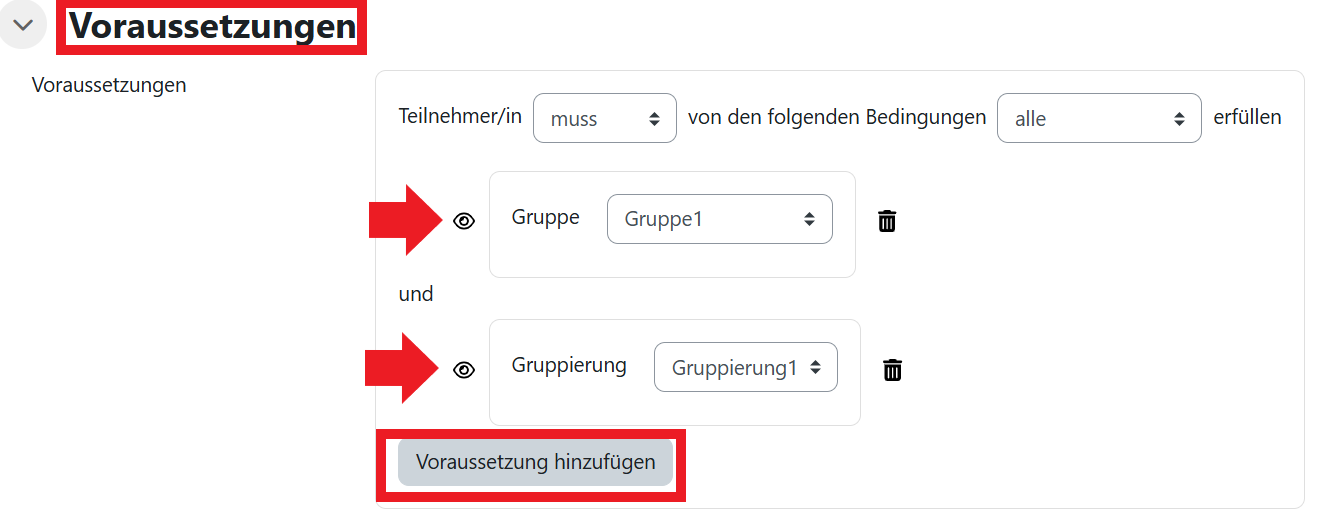Click the "und" connector text
Screen dimensions: 1328x517
click(x=416, y=294)
